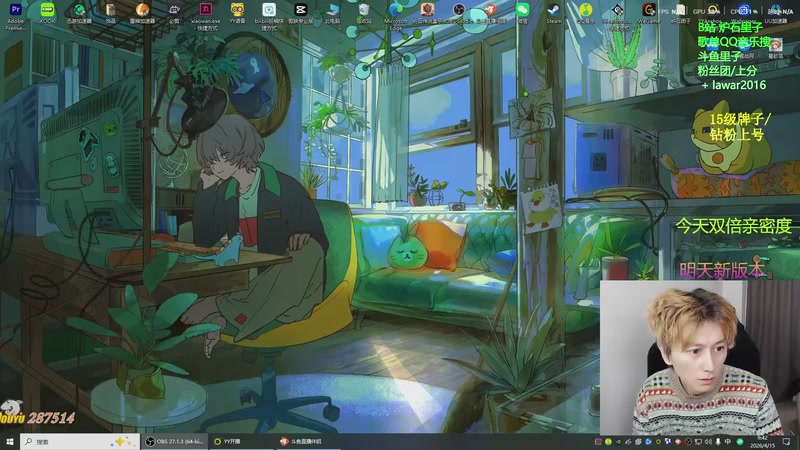
Task: Open WeGame desktop shortcut
Action: tap(648, 14)
